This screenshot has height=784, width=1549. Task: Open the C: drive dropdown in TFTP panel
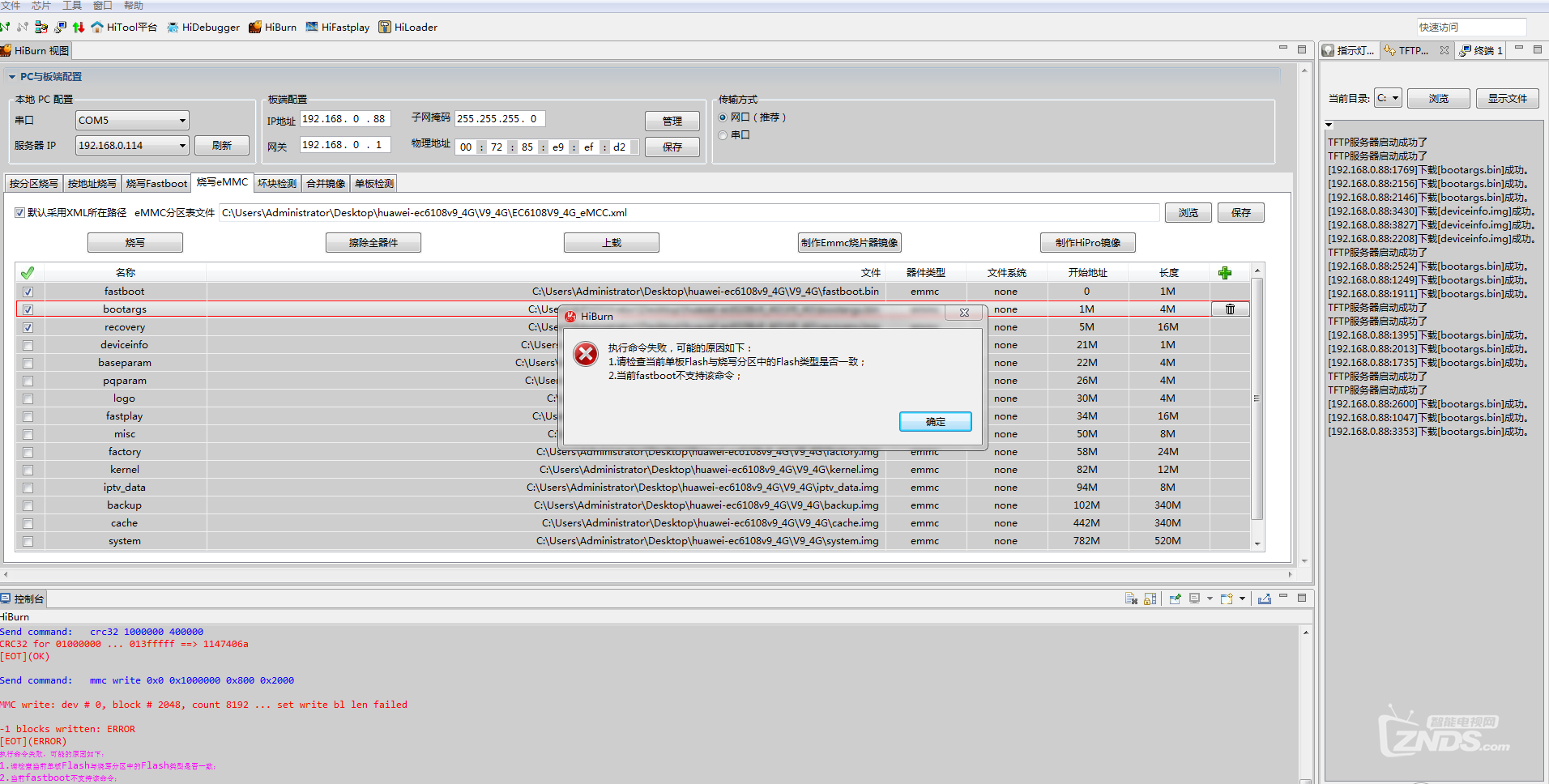(1388, 98)
